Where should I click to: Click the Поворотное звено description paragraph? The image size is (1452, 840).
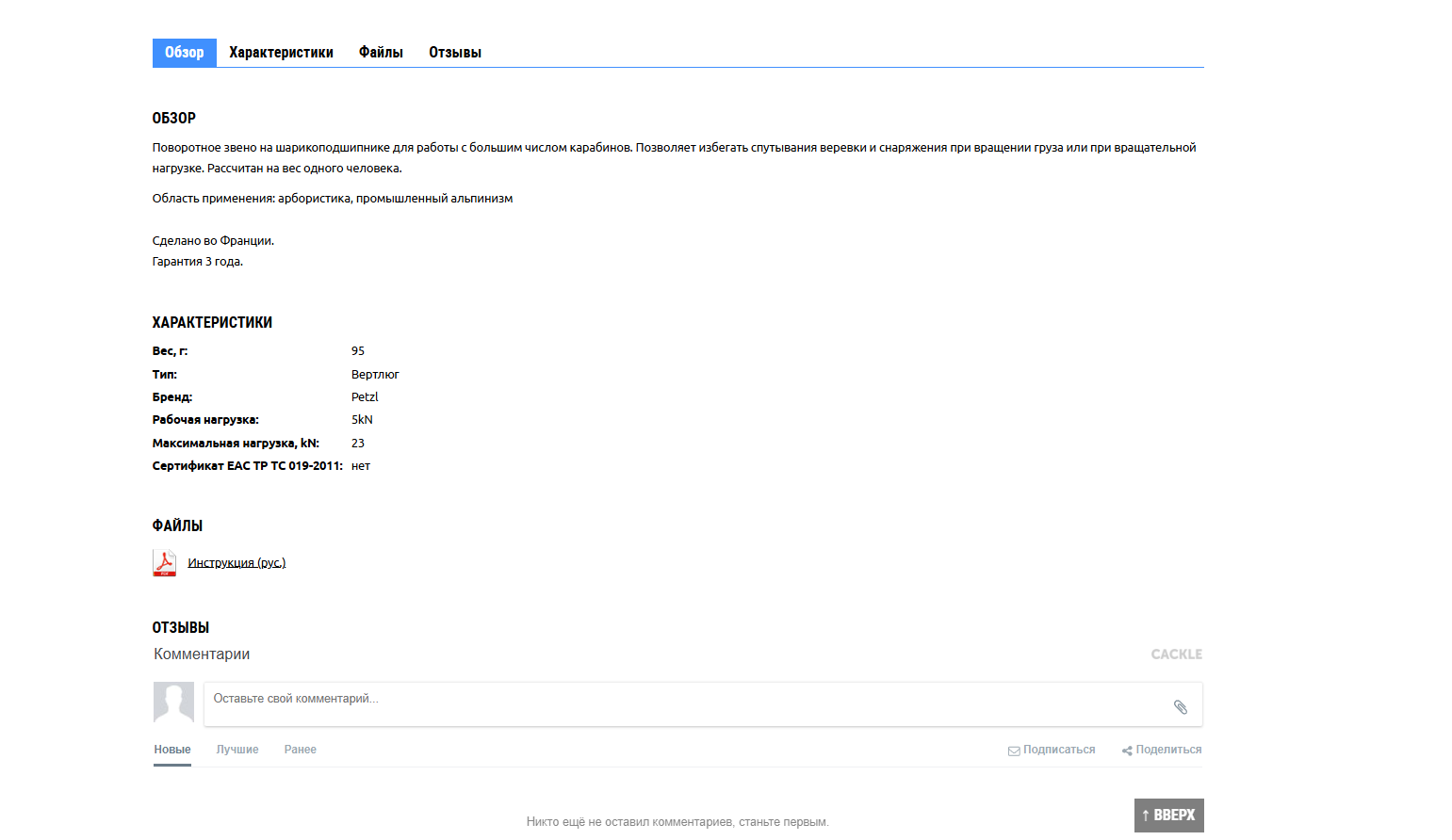[675, 158]
